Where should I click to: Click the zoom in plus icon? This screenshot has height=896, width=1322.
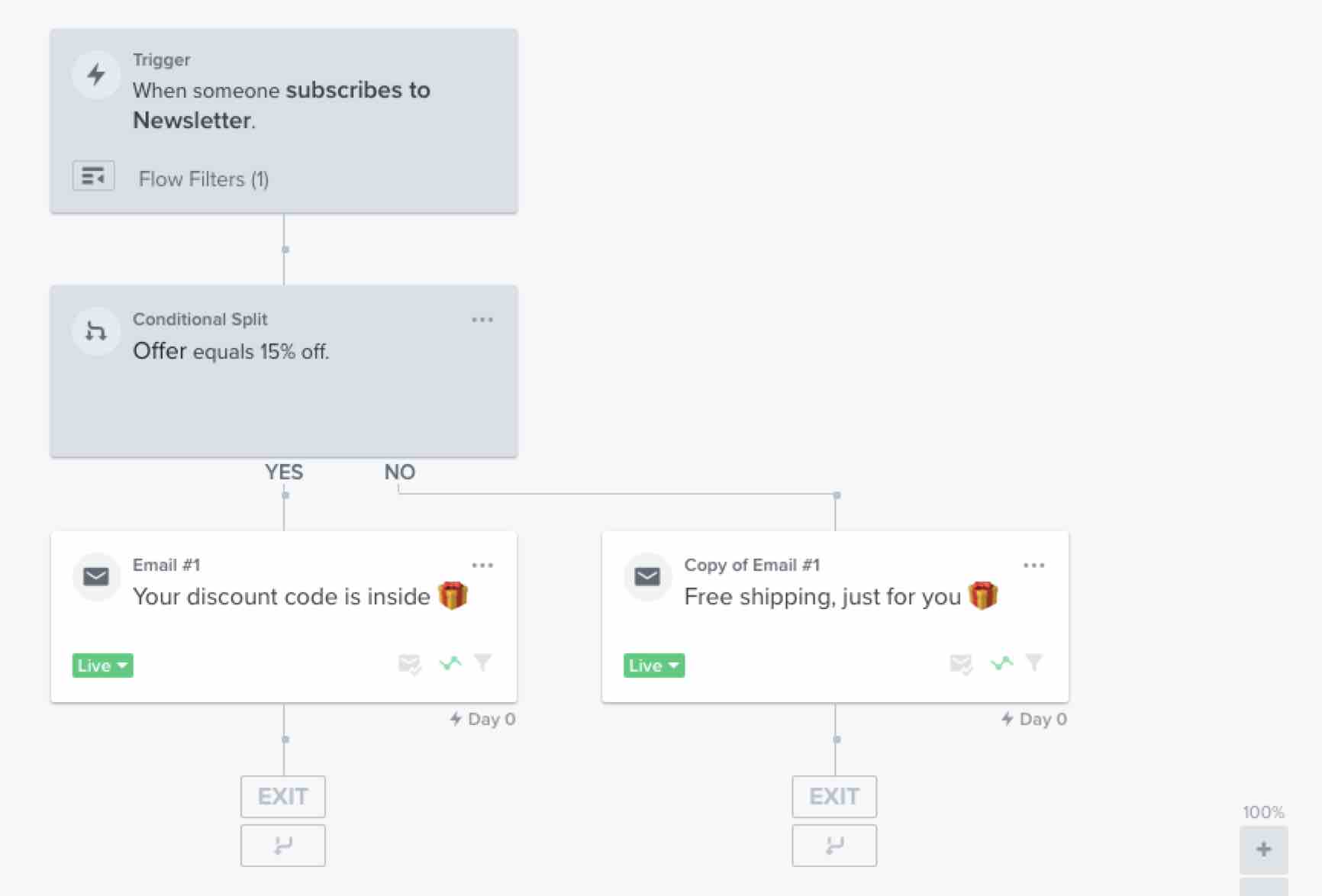click(x=1263, y=849)
